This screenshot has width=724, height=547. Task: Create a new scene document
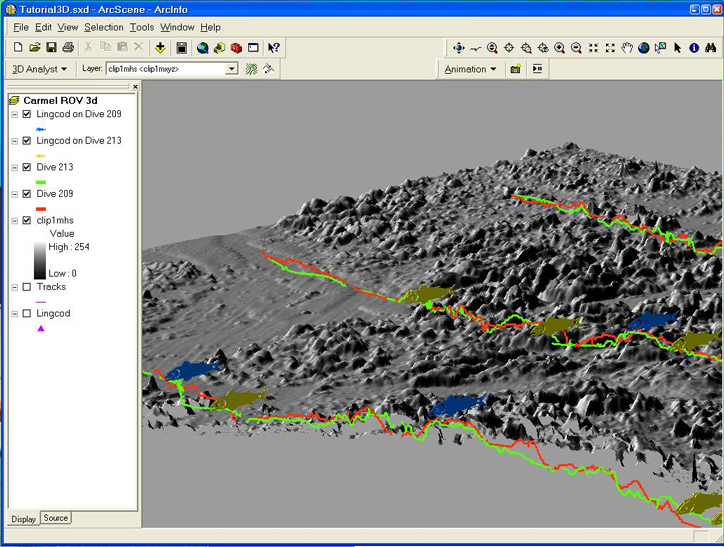point(18,48)
